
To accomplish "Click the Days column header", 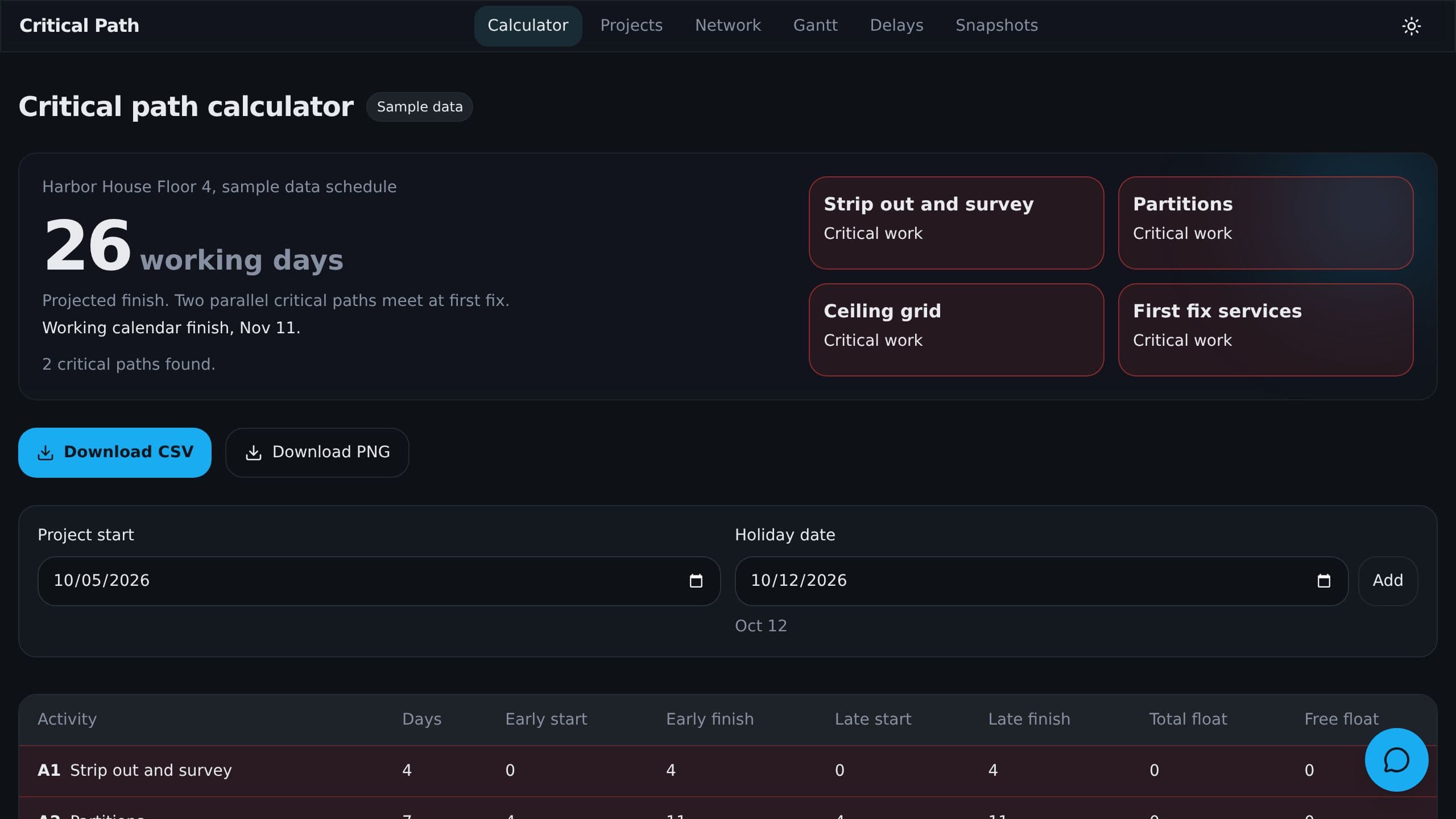I will coord(421,719).
